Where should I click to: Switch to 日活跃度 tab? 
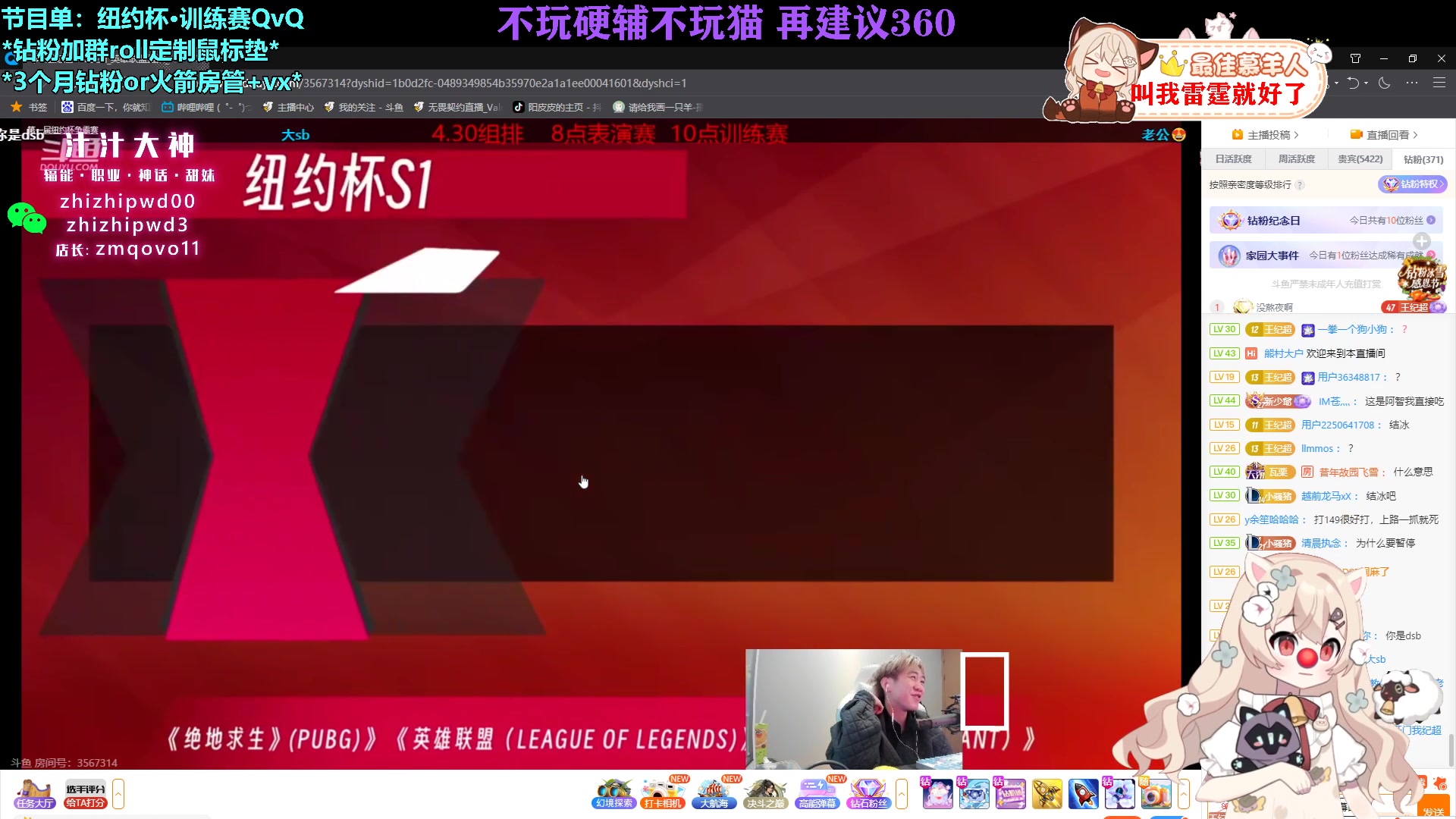point(1233,159)
